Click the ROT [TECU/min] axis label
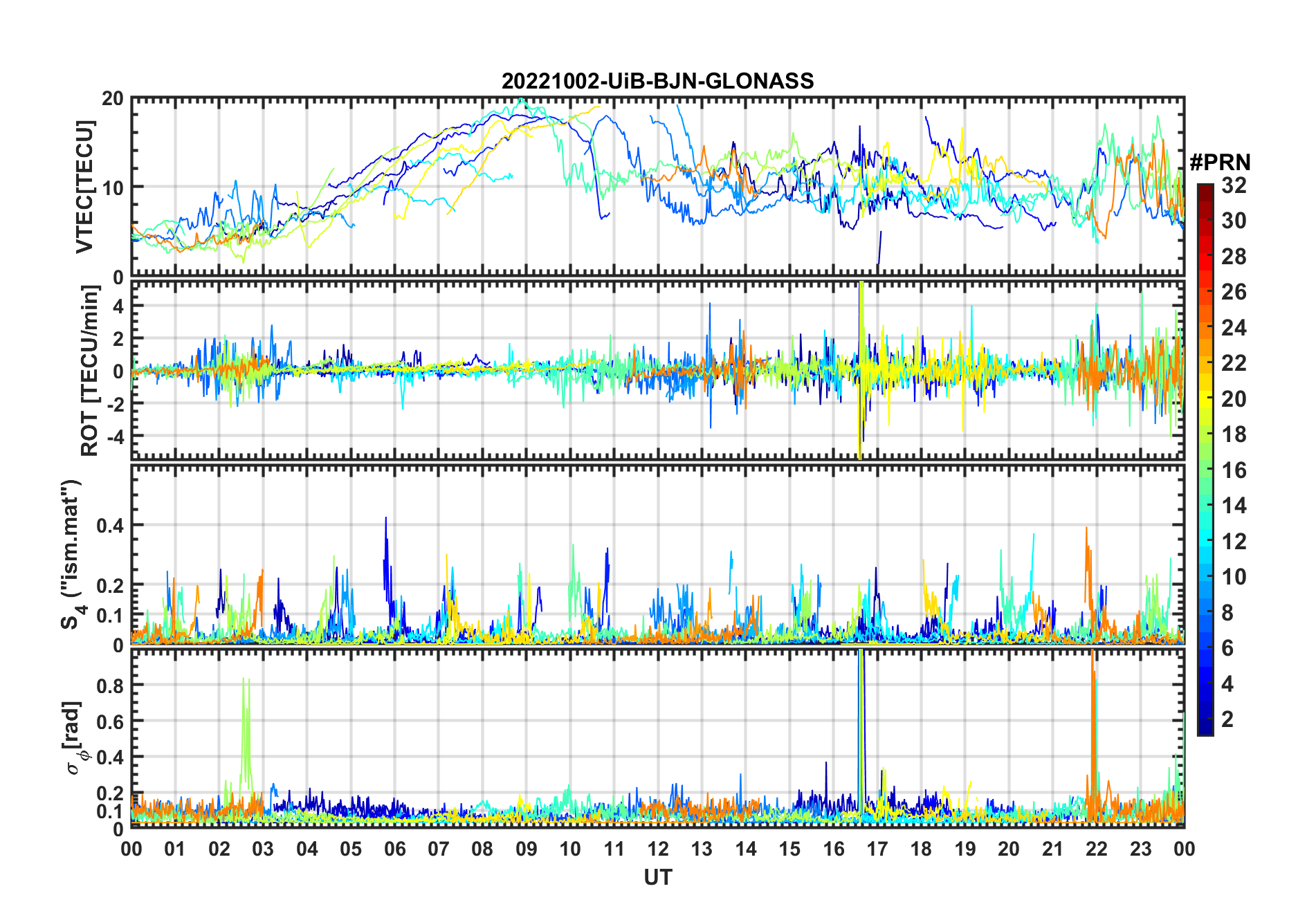The height and width of the screenshot is (920, 1316). tap(90, 370)
